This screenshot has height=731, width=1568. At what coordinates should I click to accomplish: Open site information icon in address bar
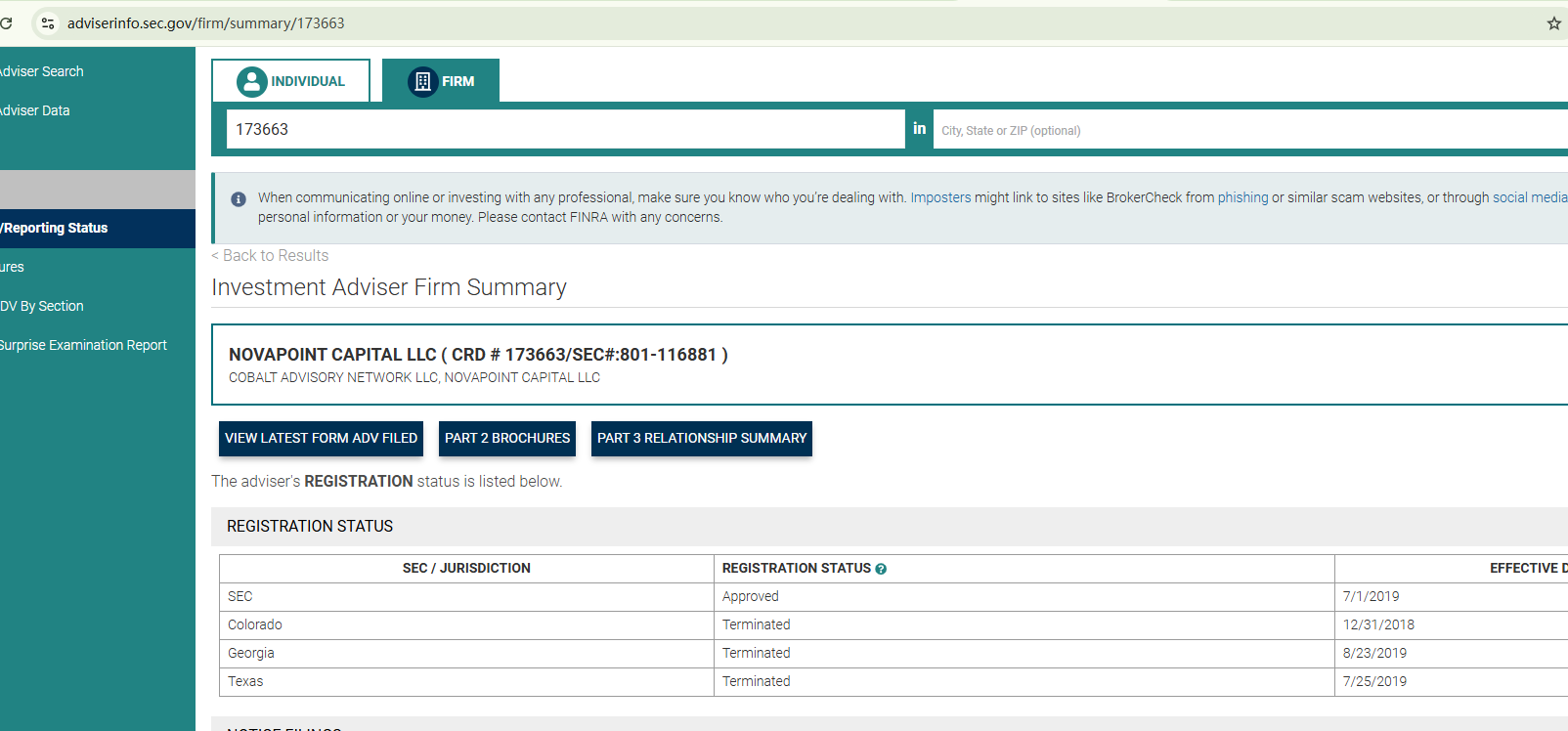coord(48,23)
